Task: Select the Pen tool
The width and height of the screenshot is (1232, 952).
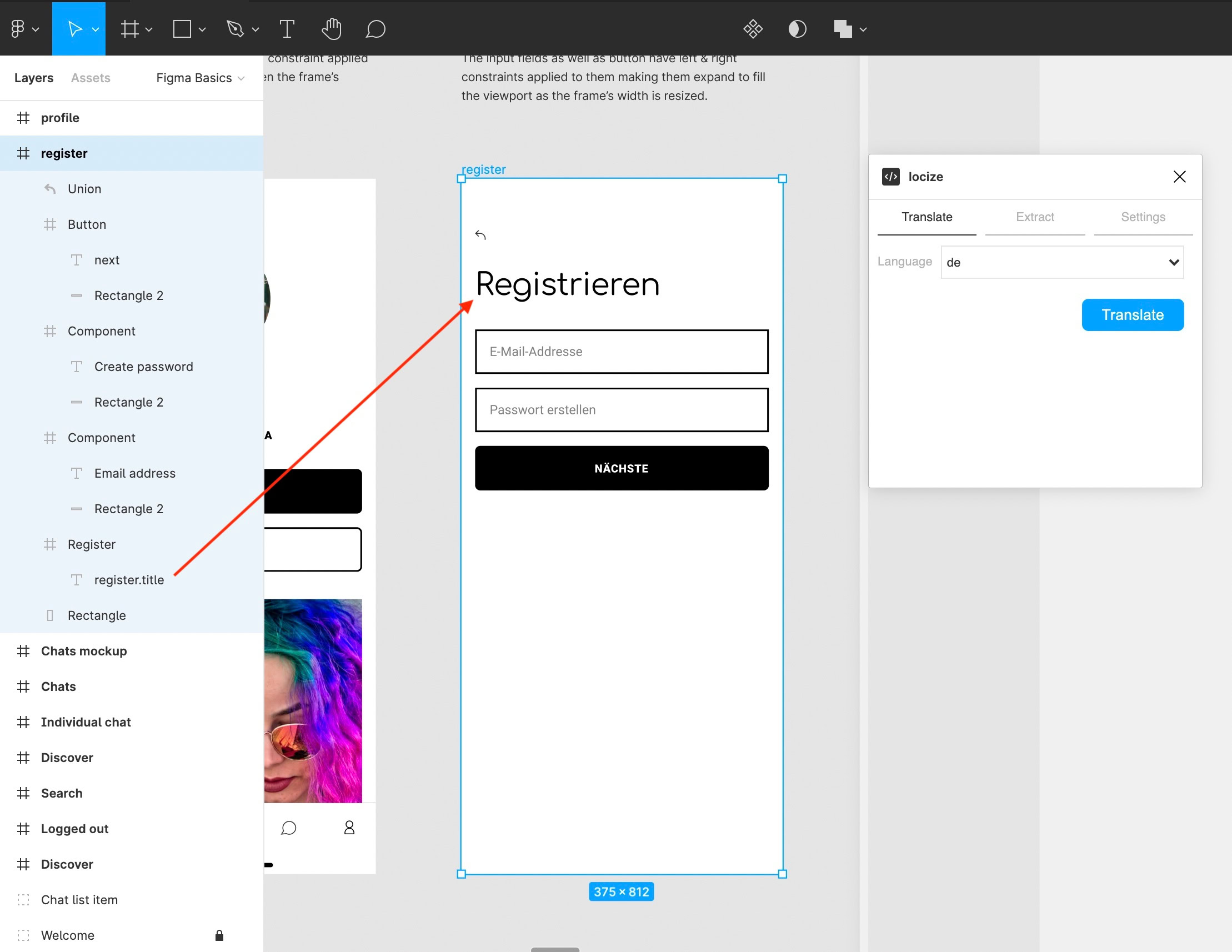Action: pyautogui.click(x=235, y=29)
